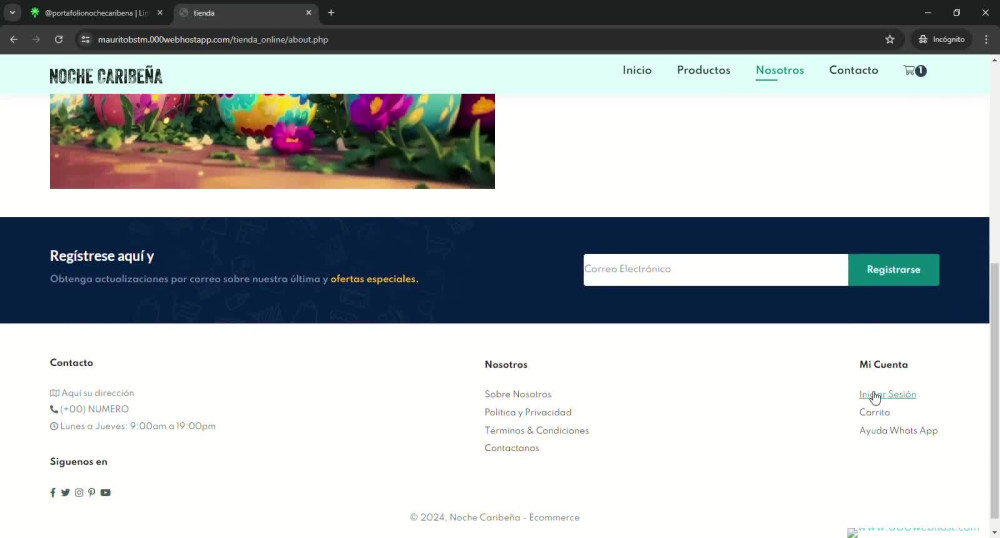1000x538 pixels.
Task: Open the Sobre Nosotros footer link
Action: [518, 395]
